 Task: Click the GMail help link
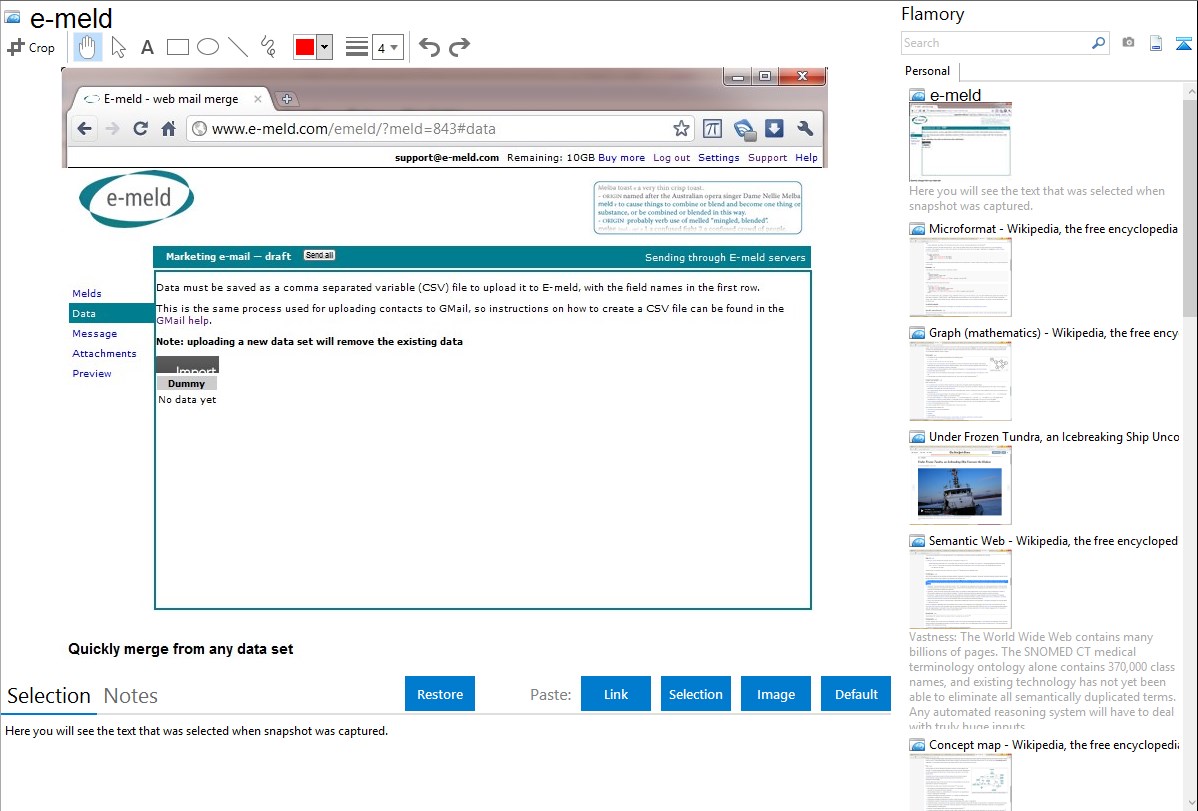183,321
